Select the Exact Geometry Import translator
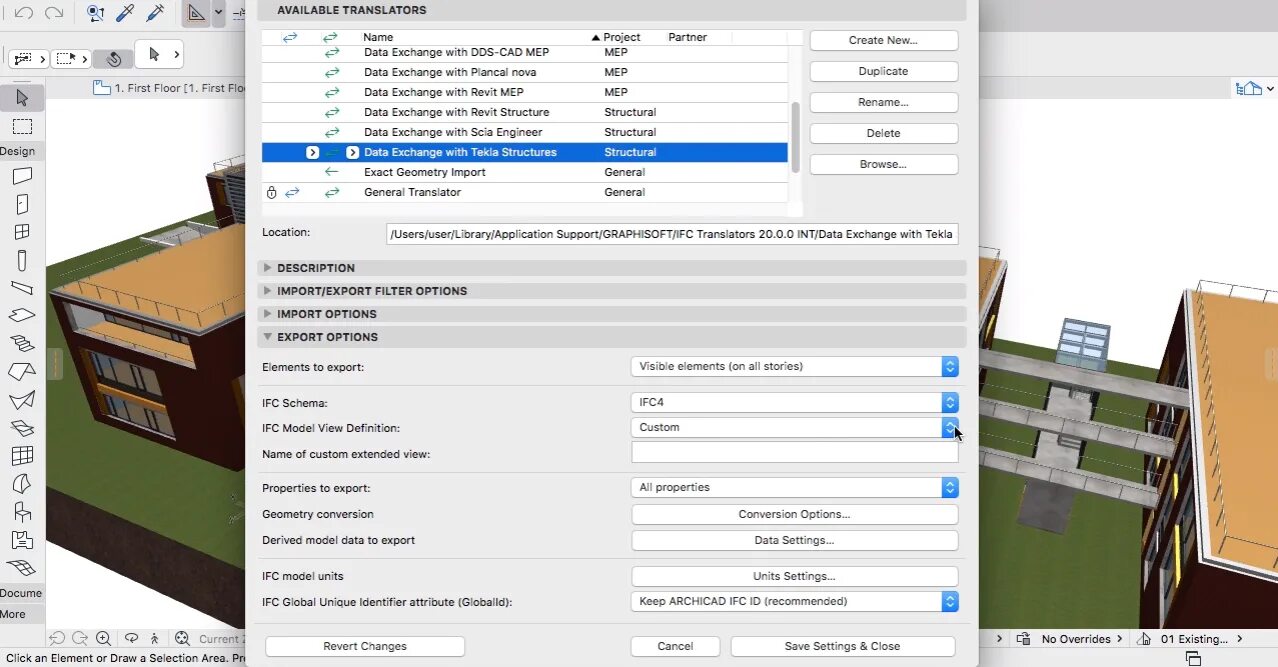Screen dimensions: 1278x667 pyautogui.click(x=524, y=172)
